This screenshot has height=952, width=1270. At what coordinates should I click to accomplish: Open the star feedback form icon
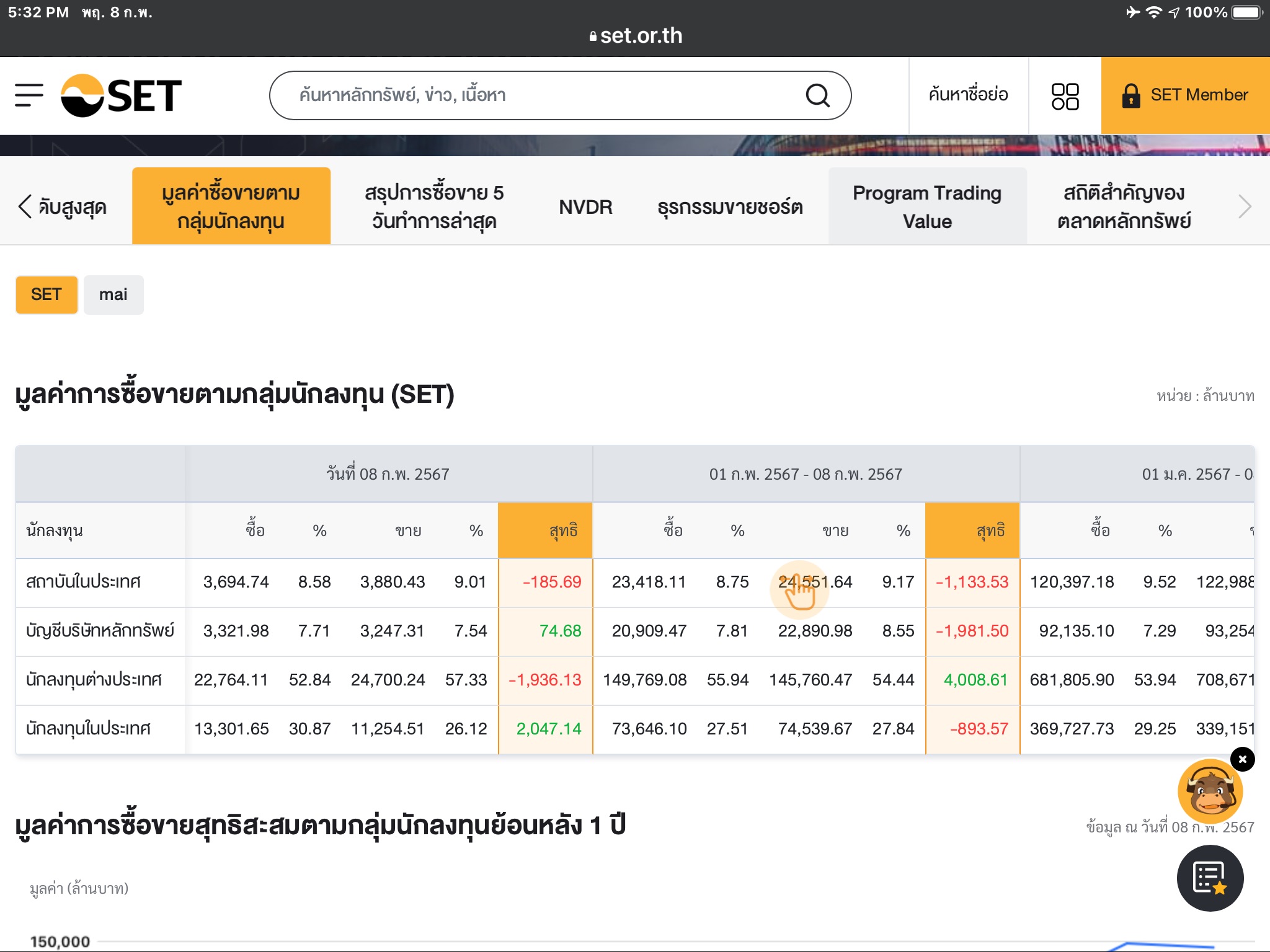click(x=1210, y=878)
